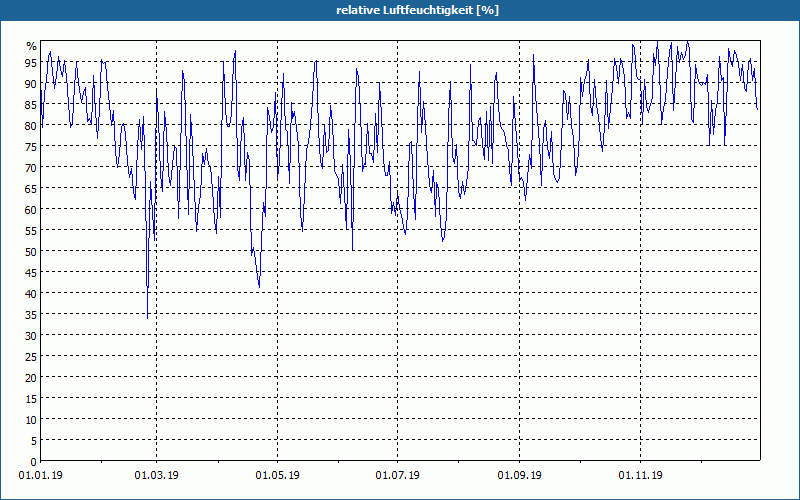Click the 50 y-axis value
800x500 pixels.
pyautogui.click(x=31, y=251)
